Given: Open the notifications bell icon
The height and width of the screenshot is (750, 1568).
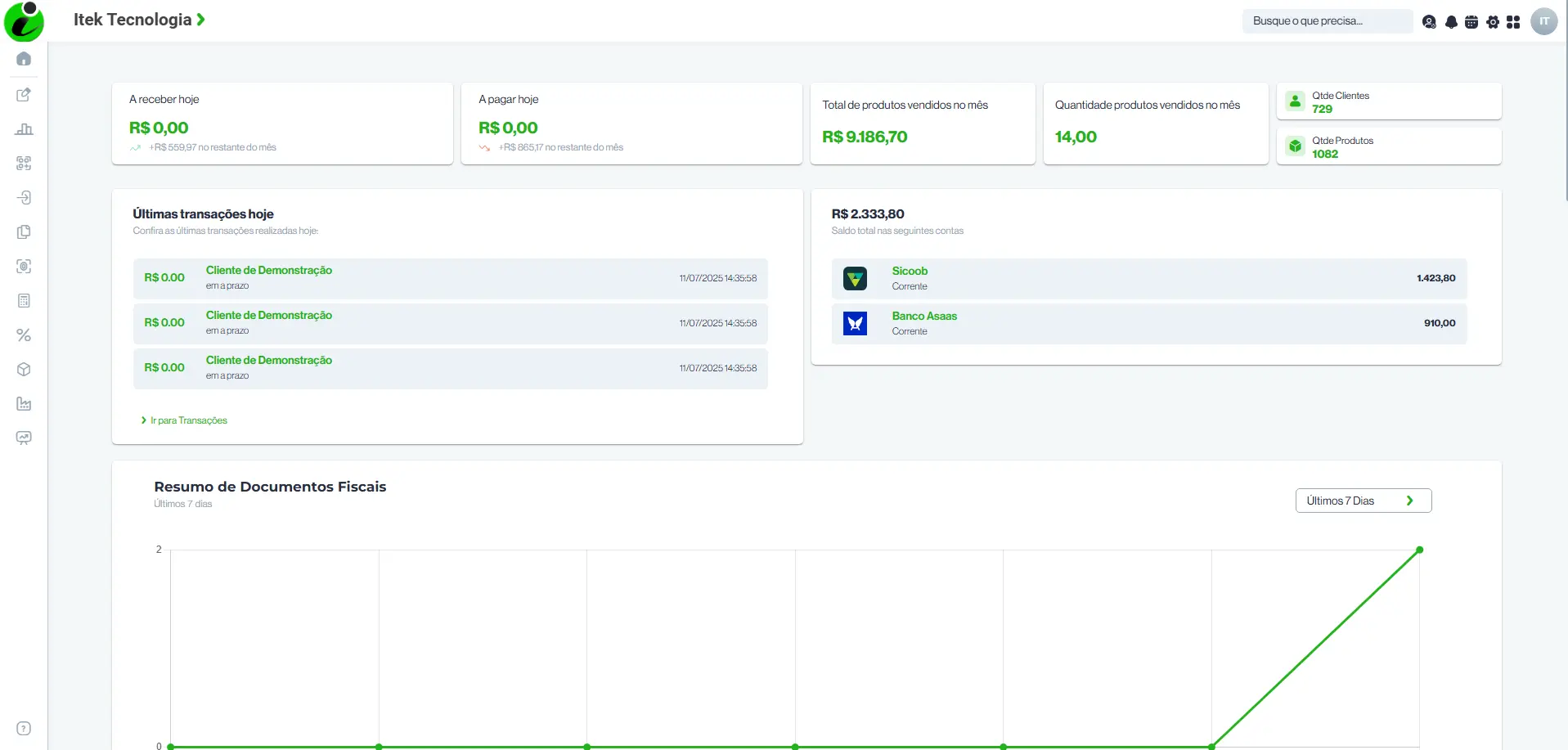Looking at the screenshot, I should click(1451, 22).
